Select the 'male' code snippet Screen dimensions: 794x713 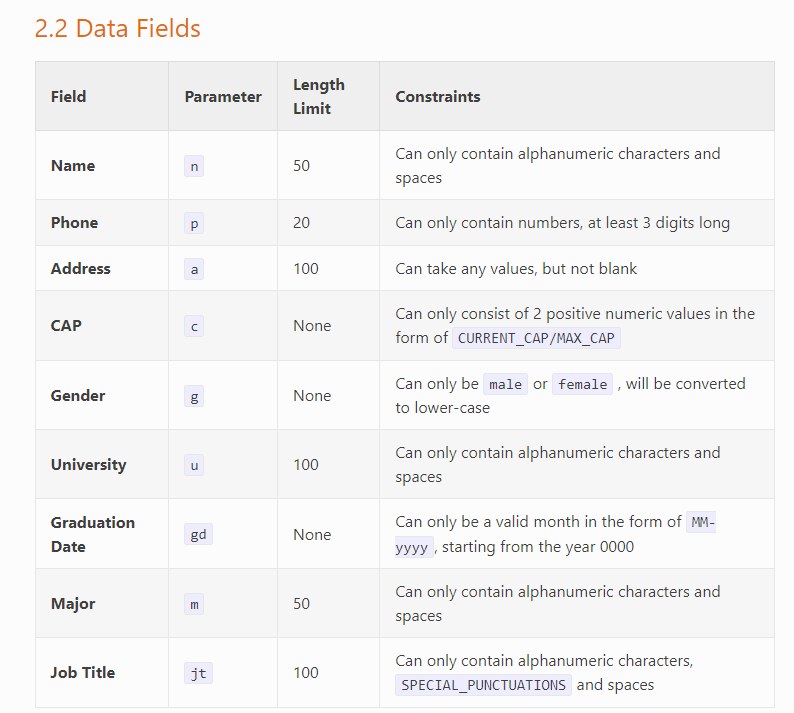tap(505, 384)
